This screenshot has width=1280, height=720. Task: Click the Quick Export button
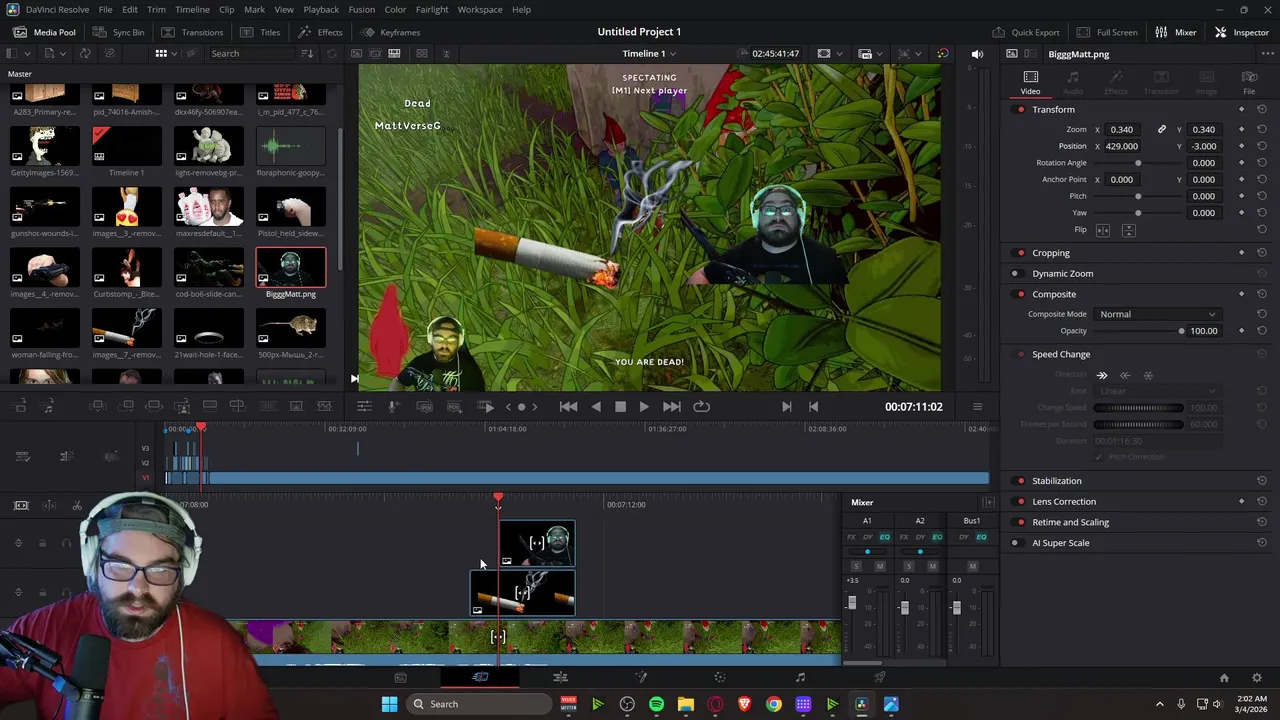pos(1026,32)
